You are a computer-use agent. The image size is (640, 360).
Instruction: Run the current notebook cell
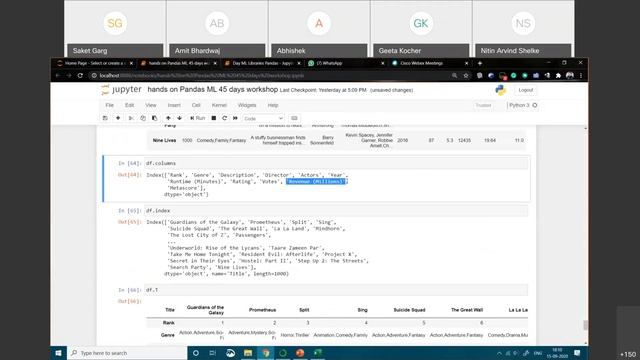[198, 118]
